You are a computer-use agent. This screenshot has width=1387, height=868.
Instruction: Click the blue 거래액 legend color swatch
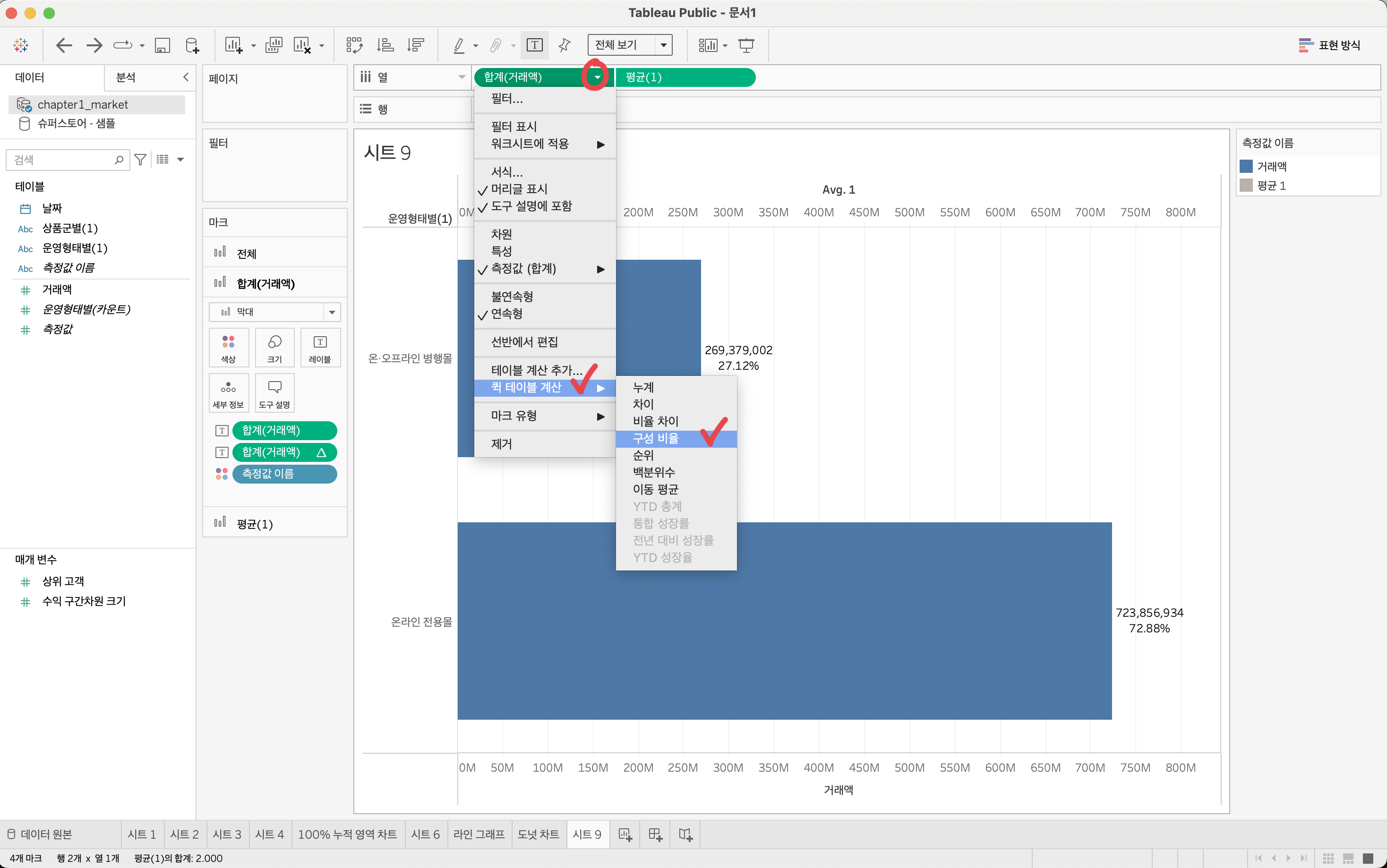coord(1246,167)
